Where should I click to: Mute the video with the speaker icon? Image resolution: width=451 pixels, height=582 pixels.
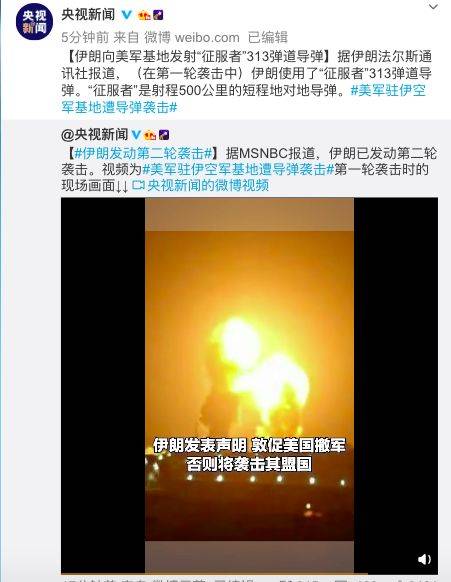424,559
